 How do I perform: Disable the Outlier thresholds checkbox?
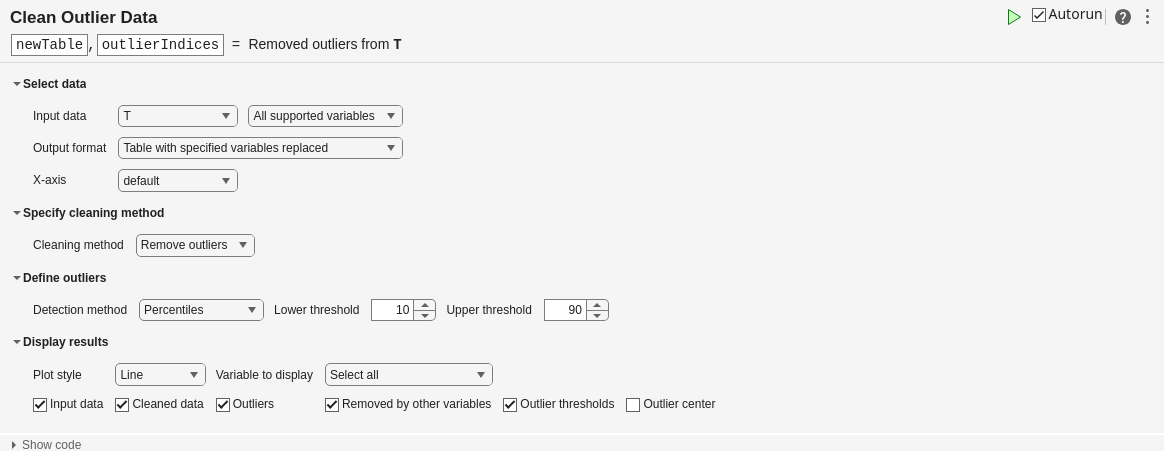tap(510, 405)
